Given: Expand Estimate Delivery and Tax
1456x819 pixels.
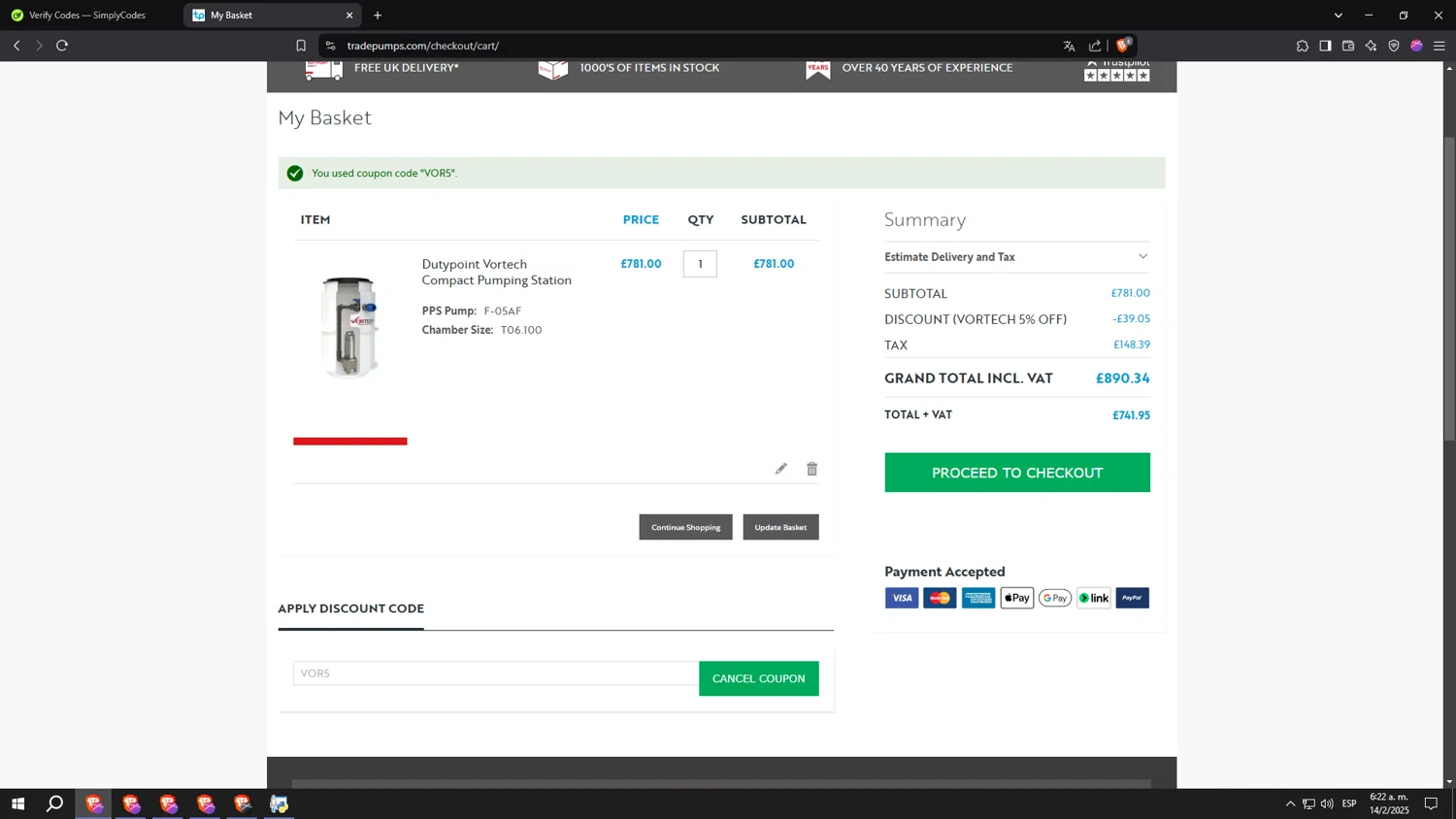Looking at the screenshot, I should click(x=1016, y=257).
